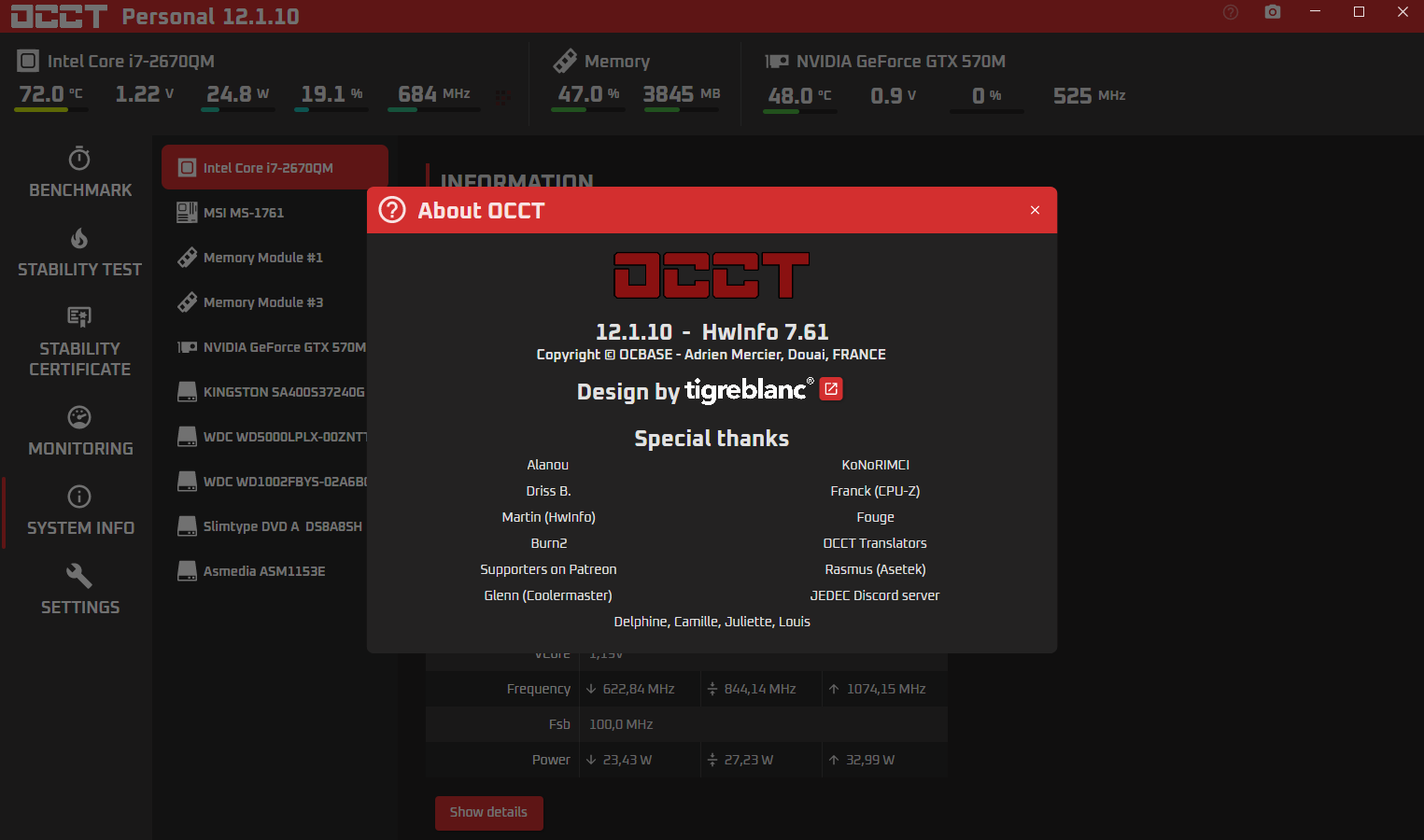1424x840 pixels.
Task: Click GPU temperature 48.0 °C reading
Action: [x=799, y=95]
